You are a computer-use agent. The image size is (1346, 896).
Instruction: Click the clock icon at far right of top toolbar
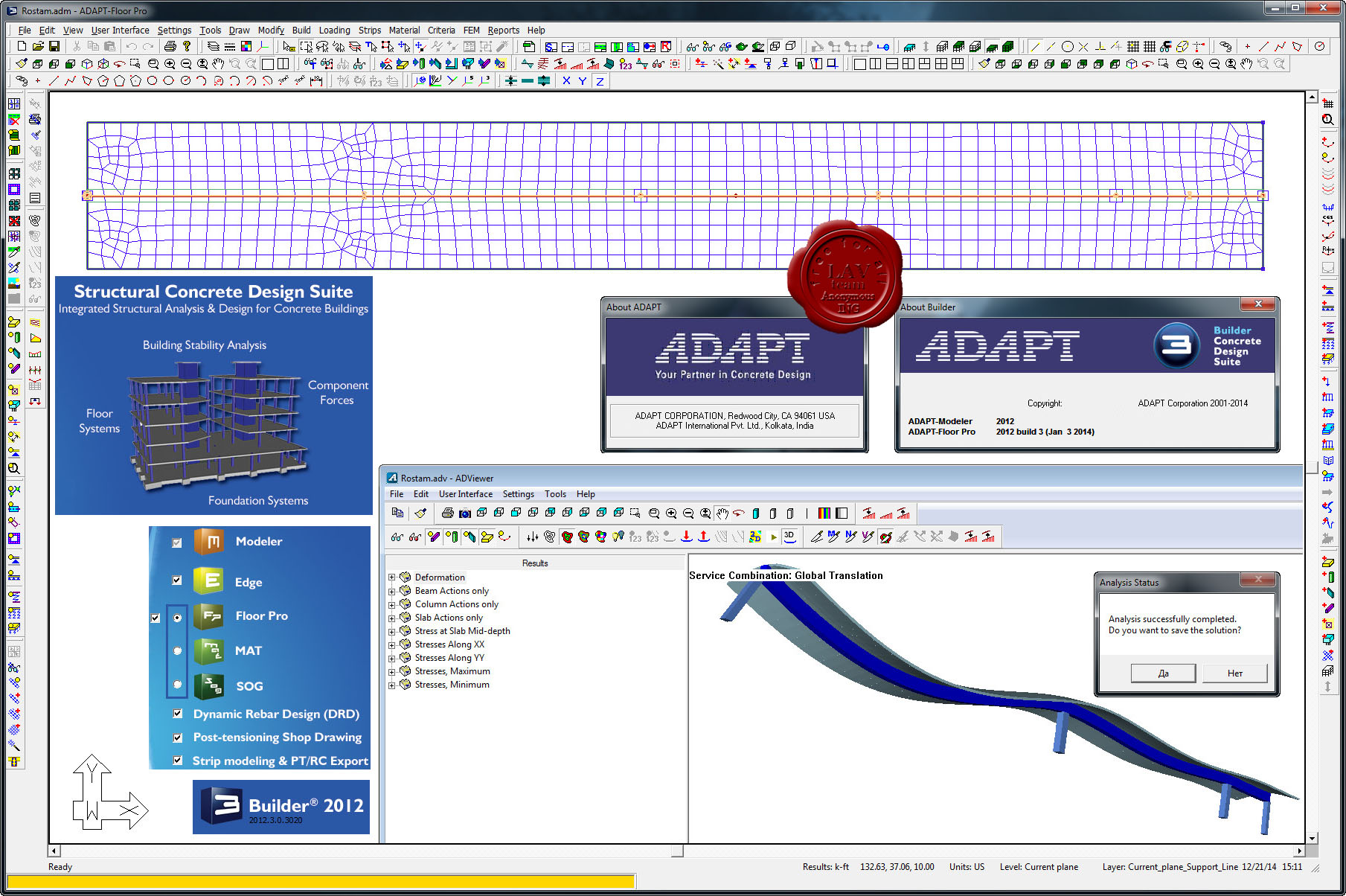coord(1319,46)
